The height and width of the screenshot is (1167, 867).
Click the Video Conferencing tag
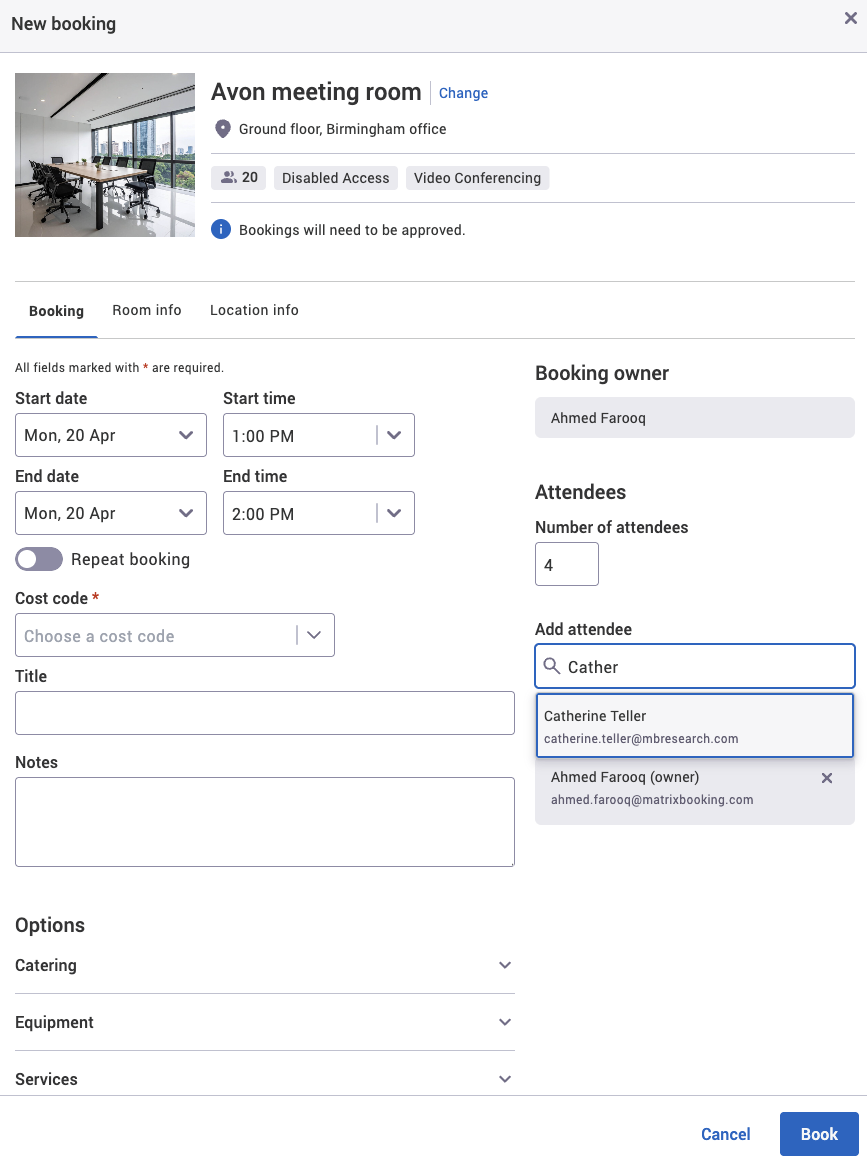click(x=477, y=178)
